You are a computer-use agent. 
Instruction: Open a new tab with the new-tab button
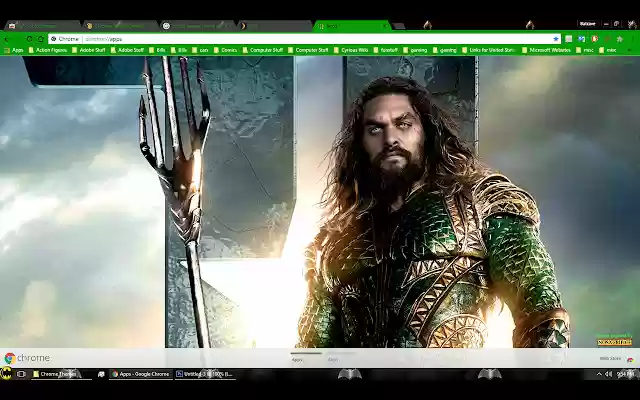point(399,26)
